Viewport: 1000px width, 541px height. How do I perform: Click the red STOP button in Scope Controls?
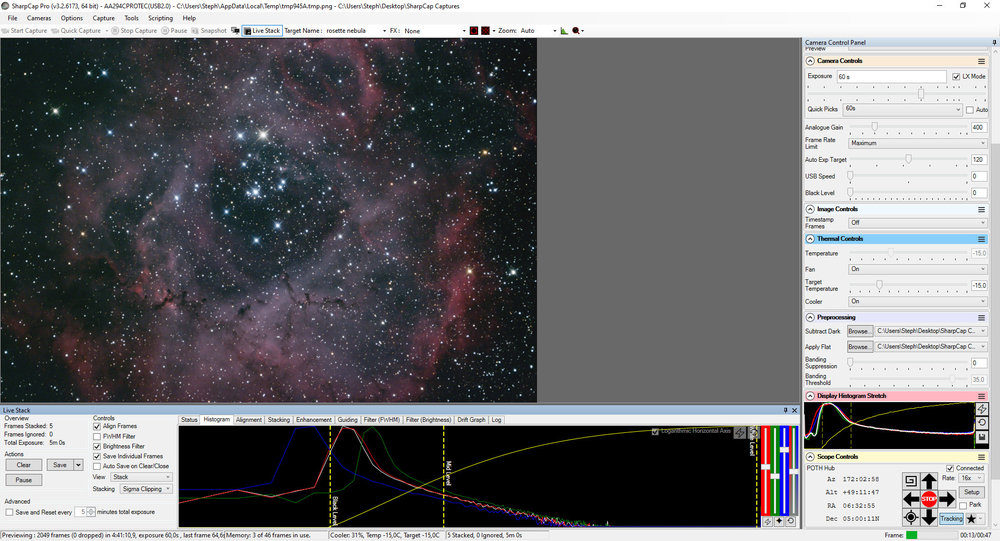tap(929, 498)
